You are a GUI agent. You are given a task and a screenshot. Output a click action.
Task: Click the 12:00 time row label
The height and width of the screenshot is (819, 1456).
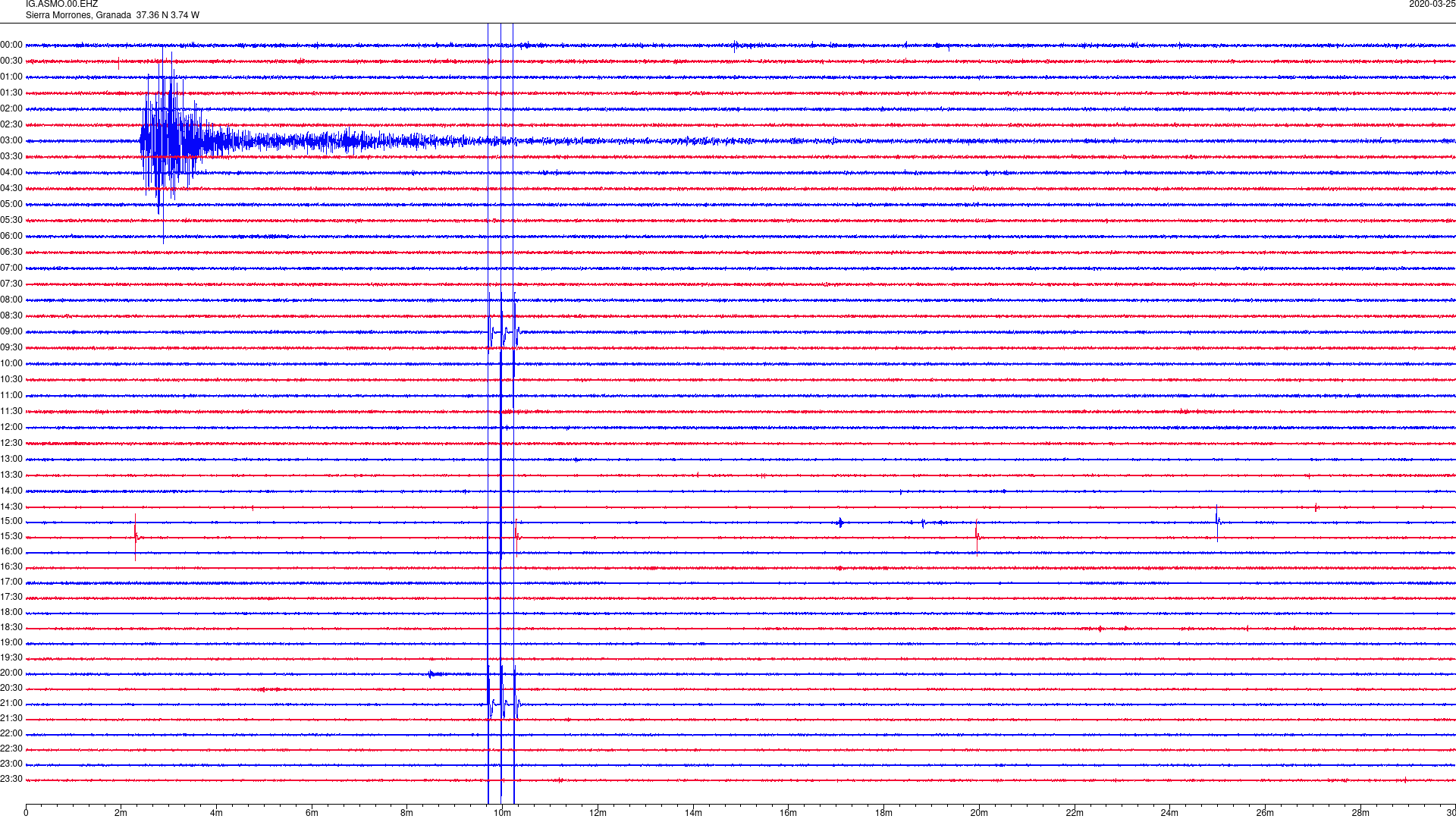(x=11, y=428)
